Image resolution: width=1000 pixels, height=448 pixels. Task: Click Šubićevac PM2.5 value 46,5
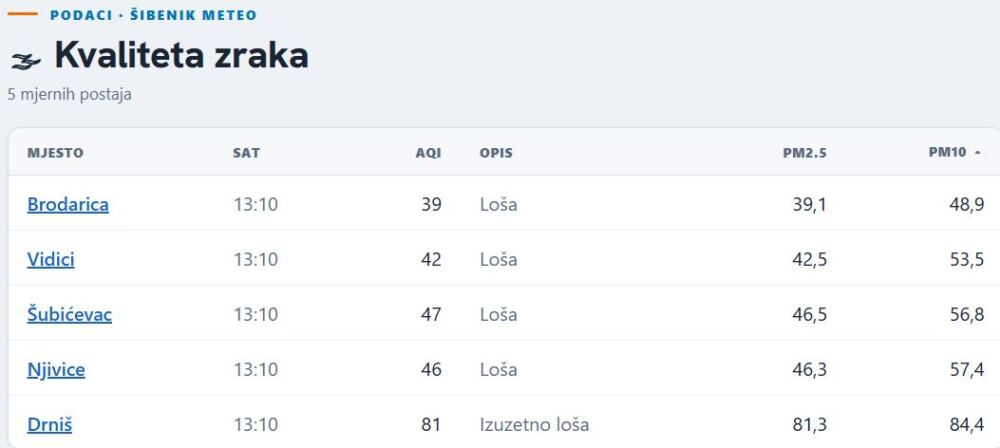(810, 315)
